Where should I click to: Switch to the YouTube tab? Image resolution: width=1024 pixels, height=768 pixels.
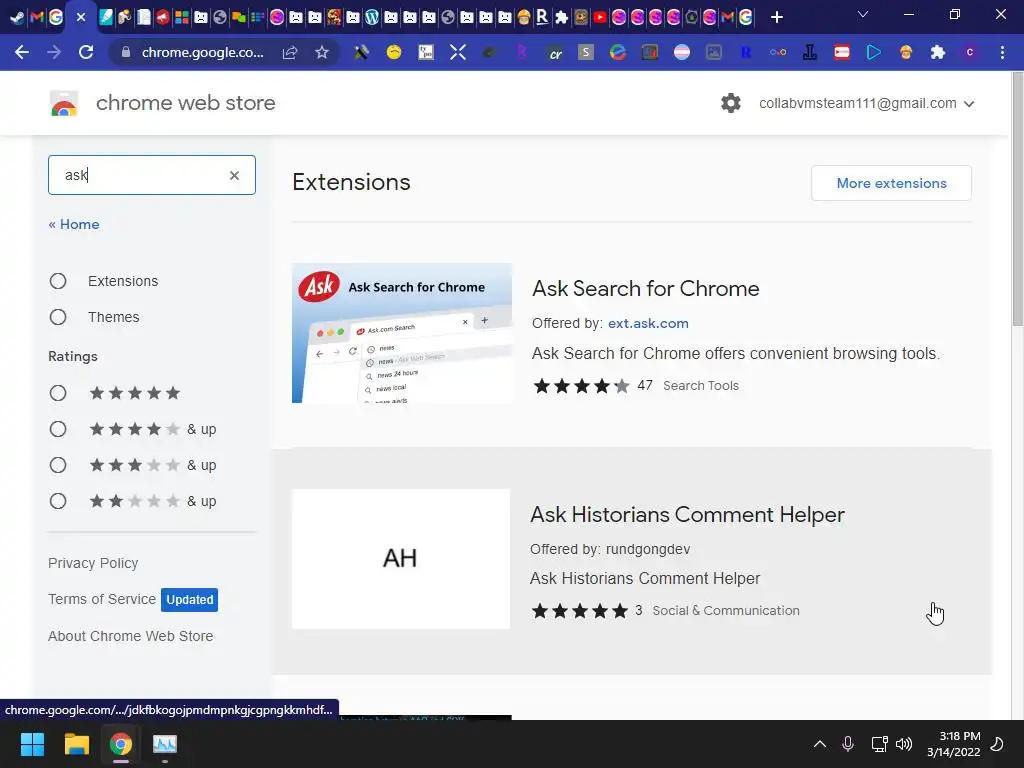(x=600, y=17)
